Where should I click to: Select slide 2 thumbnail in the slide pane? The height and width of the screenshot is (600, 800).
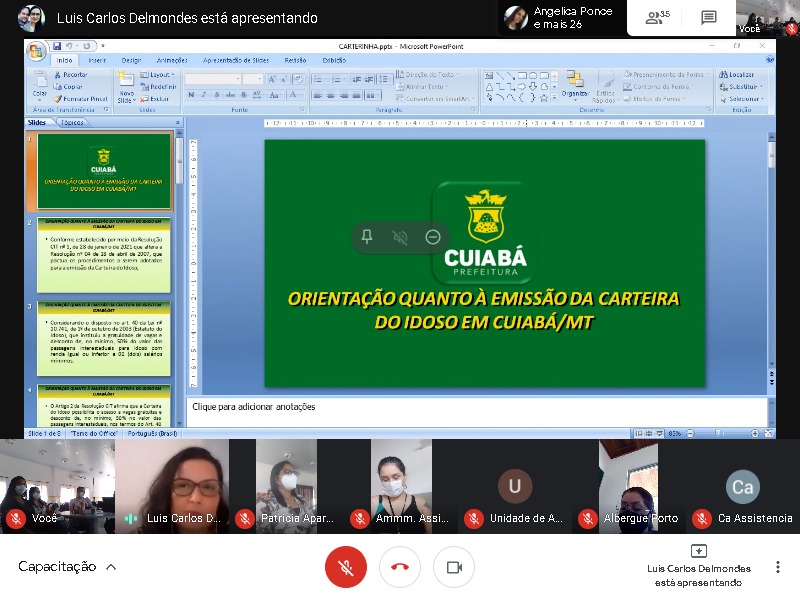pyautogui.click(x=104, y=256)
